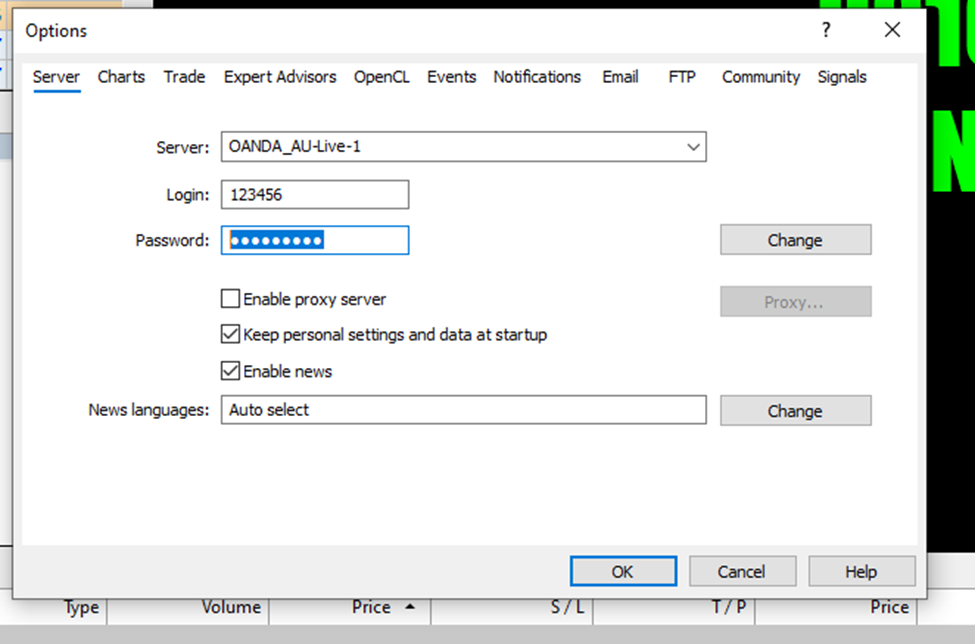Click Change button for News languages
Image resolution: width=975 pixels, height=644 pixels.
(795, 411)
